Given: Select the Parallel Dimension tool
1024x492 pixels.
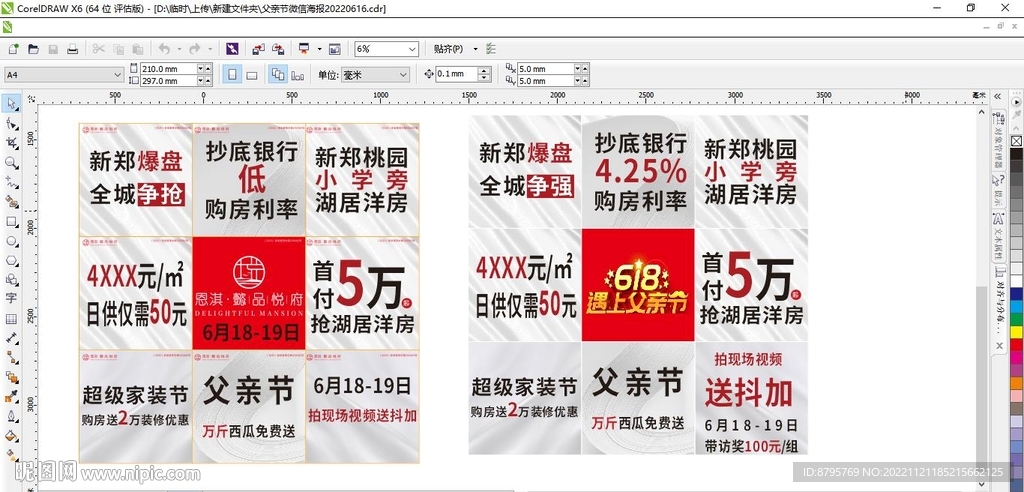Looking at the screenshot, I should pyautogui.click(x=12, y=338).
